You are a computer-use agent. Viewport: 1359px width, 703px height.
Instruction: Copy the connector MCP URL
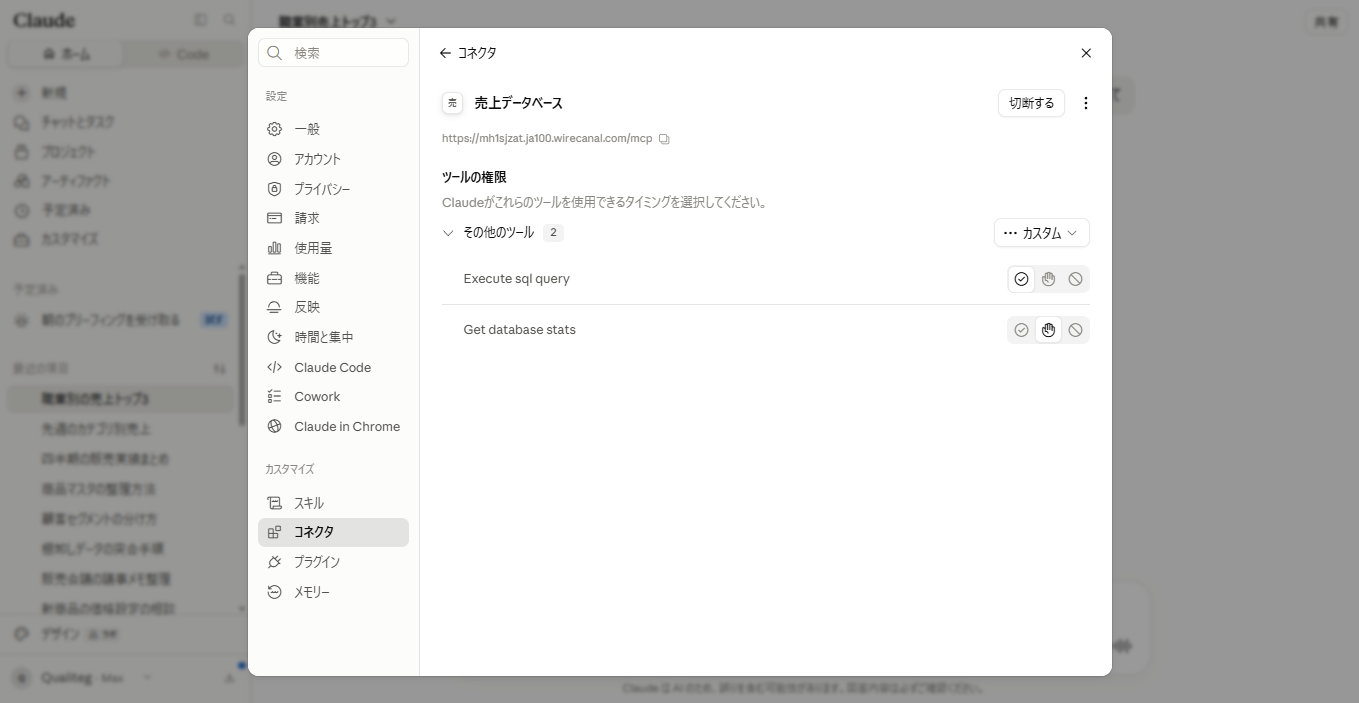(664, 139)
